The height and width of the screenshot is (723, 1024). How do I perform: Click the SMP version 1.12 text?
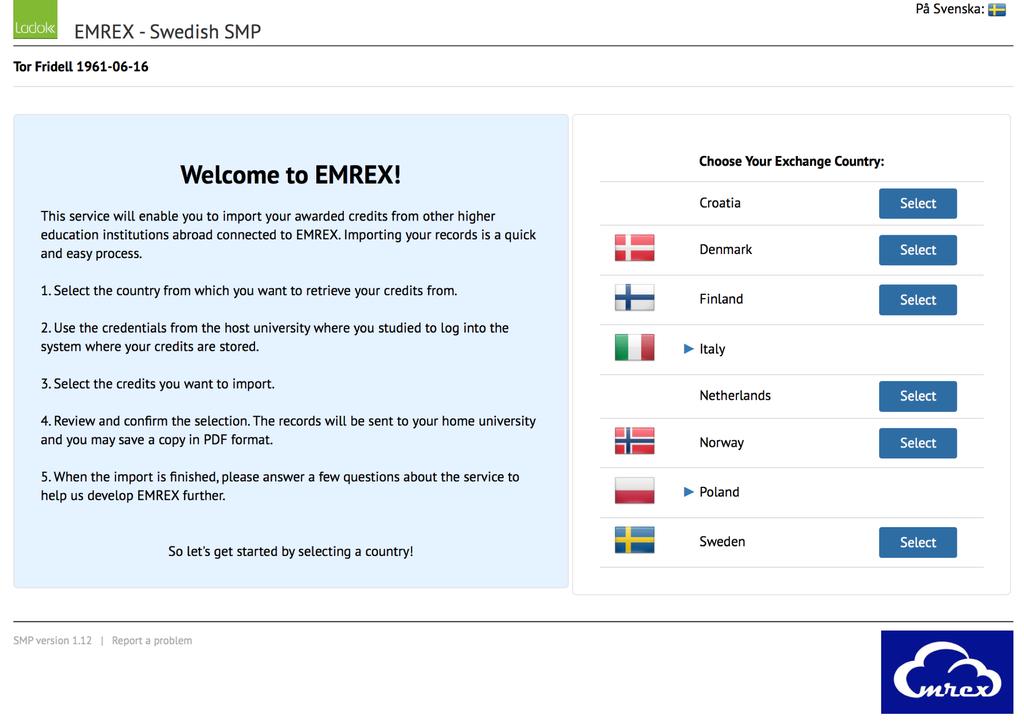pos(52,641)
